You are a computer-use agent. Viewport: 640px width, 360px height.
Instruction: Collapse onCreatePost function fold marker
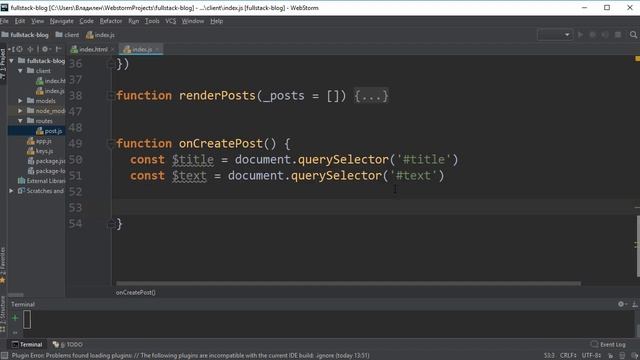tap(110, 143)
